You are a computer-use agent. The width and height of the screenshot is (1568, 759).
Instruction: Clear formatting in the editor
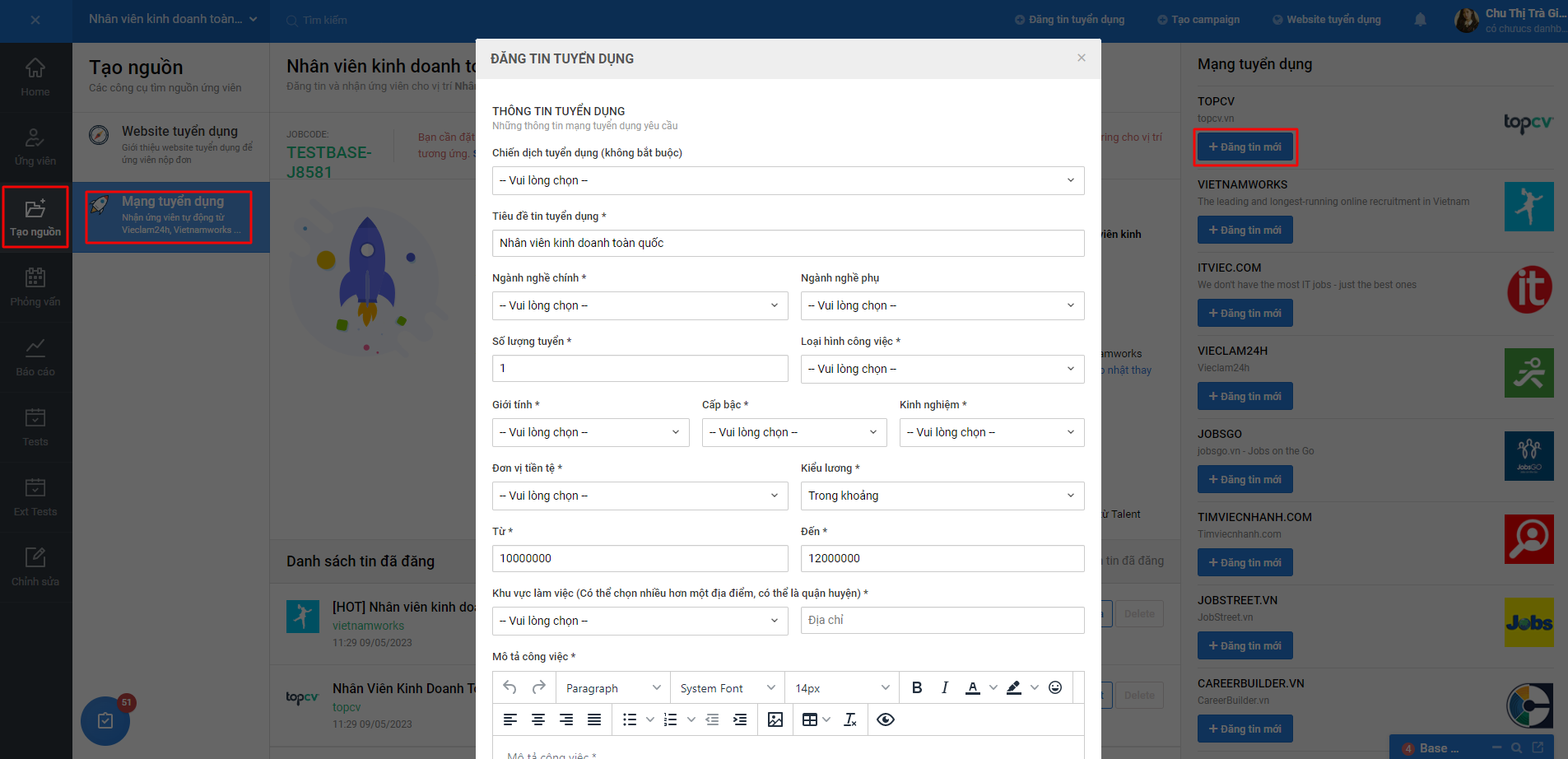point(851,719)
